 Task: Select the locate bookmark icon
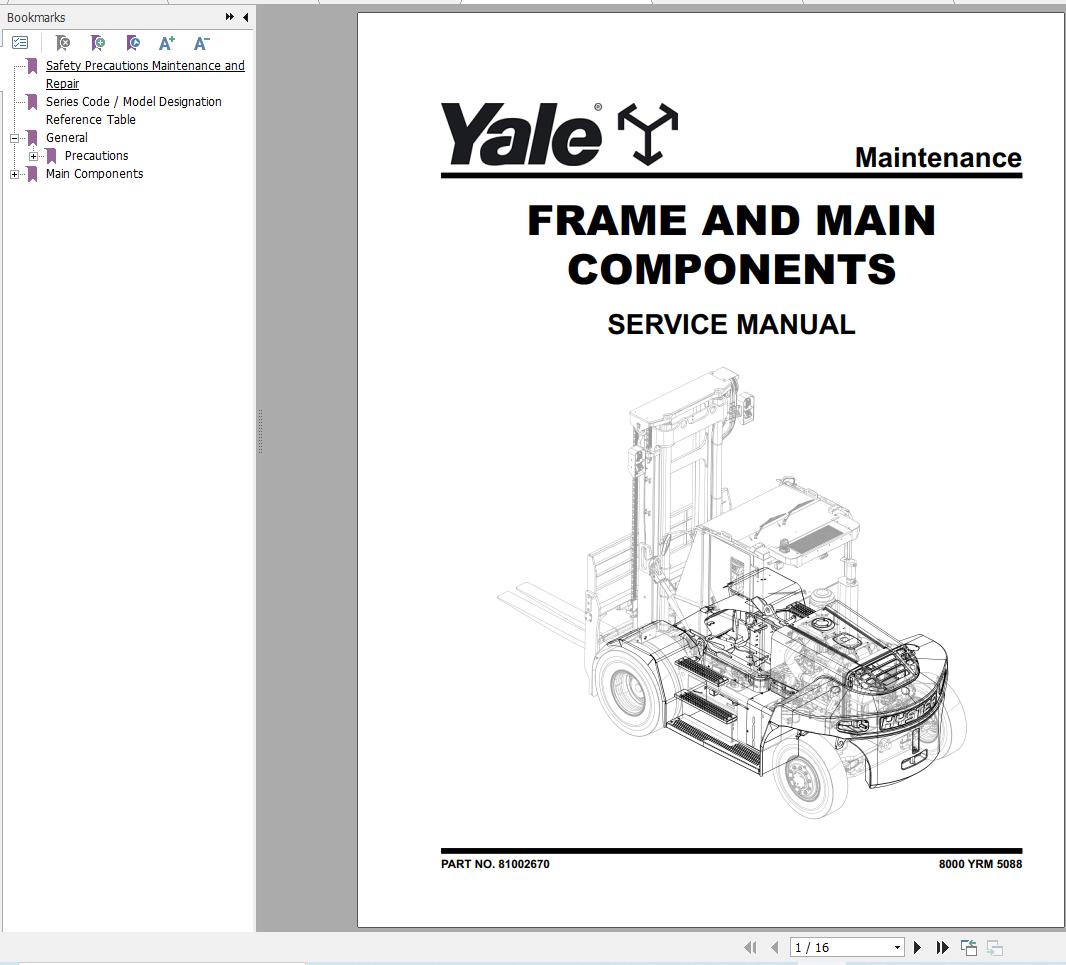pyautogui.click(x=133, y=44)
